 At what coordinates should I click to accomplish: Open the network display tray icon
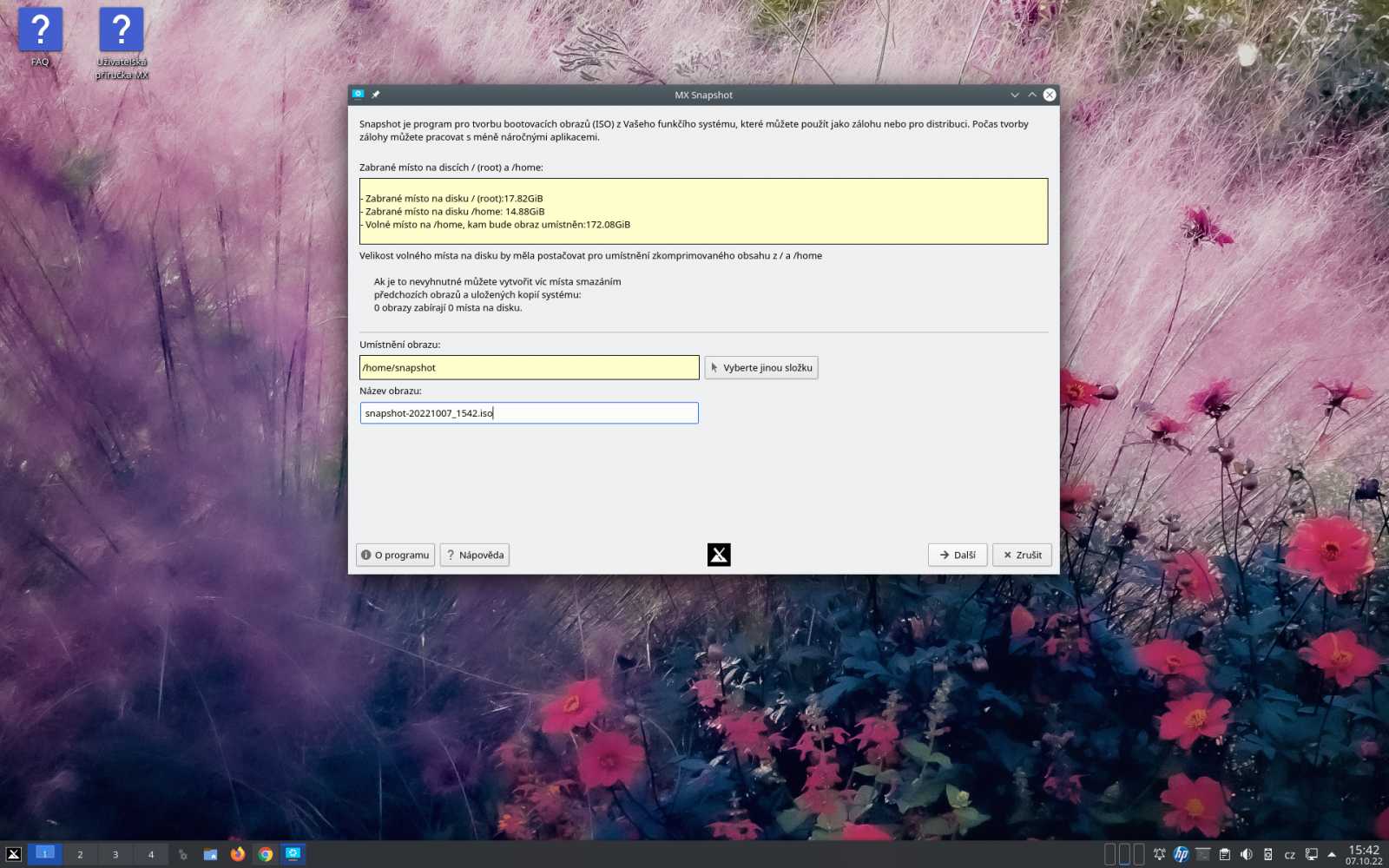pos(1311,854)
